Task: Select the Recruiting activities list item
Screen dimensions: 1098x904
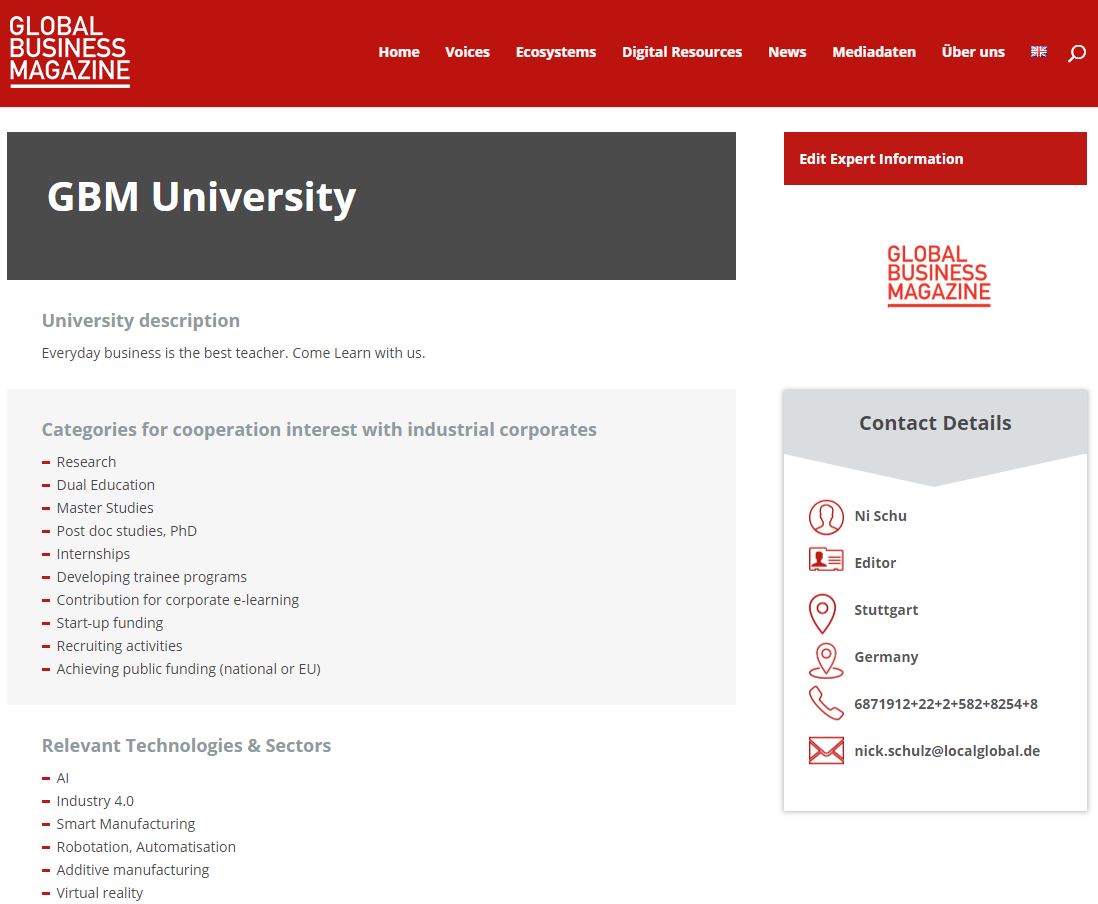Action: pos(119,646)
